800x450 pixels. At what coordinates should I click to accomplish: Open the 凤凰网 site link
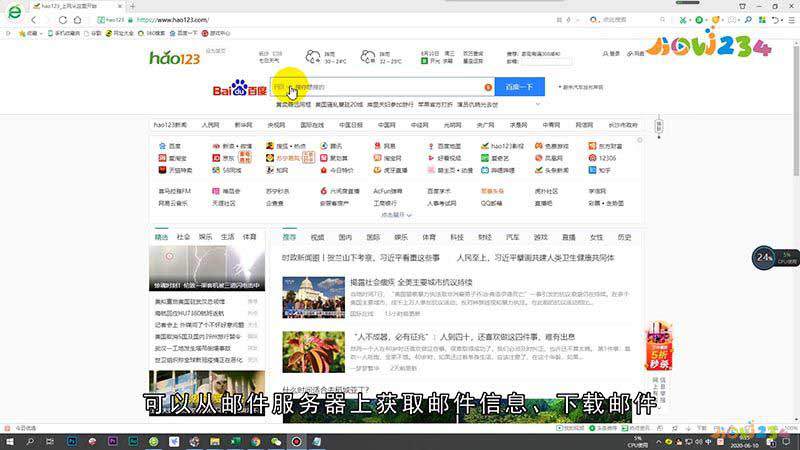548,158
